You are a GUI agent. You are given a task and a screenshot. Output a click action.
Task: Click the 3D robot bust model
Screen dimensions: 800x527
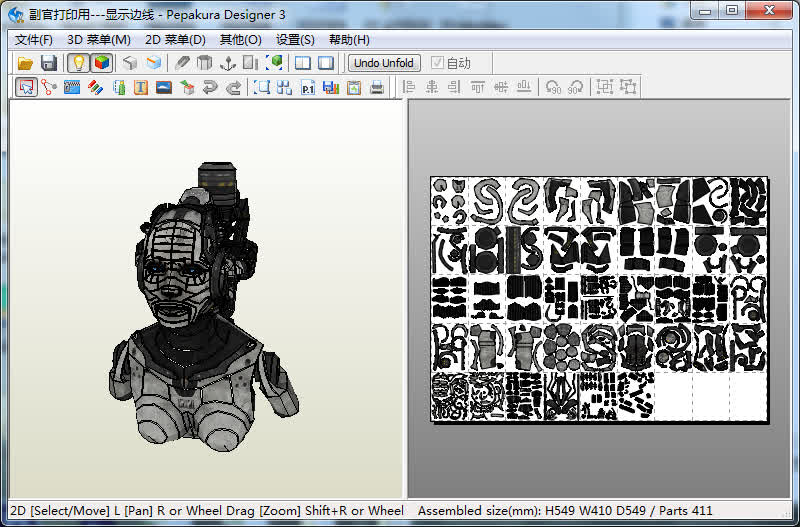pyautogui.click(x=204, y=308)
